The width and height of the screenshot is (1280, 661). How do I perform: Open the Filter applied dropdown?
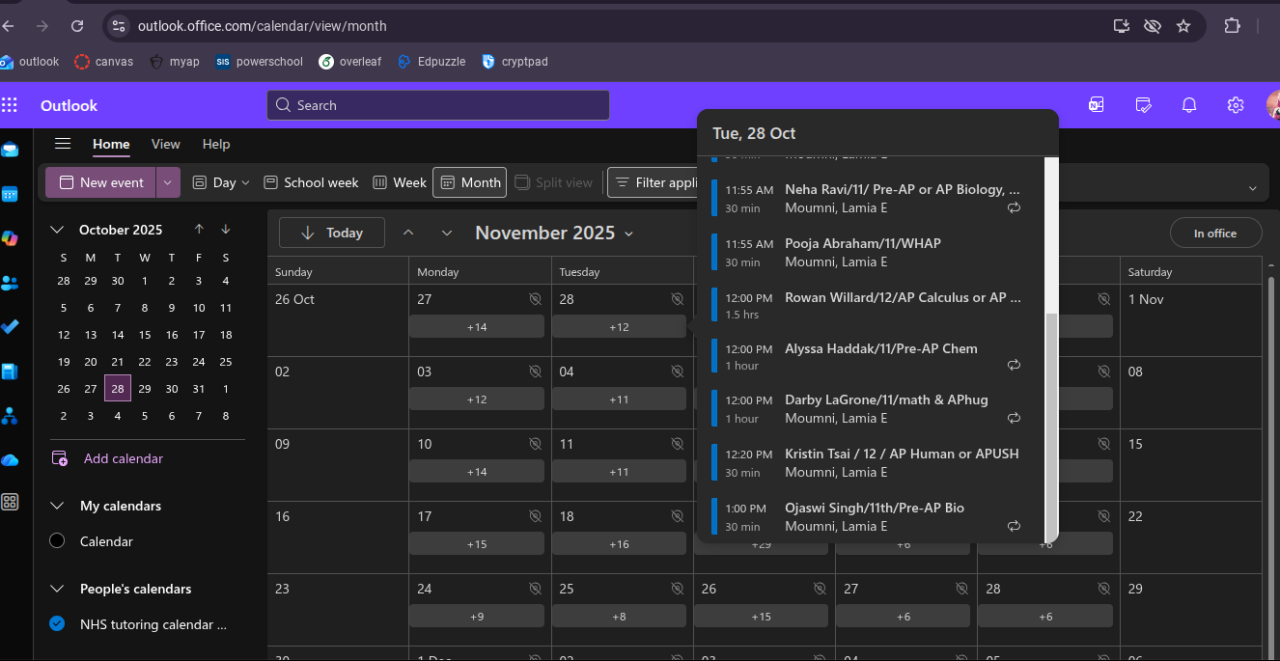[x=655, y=183]
